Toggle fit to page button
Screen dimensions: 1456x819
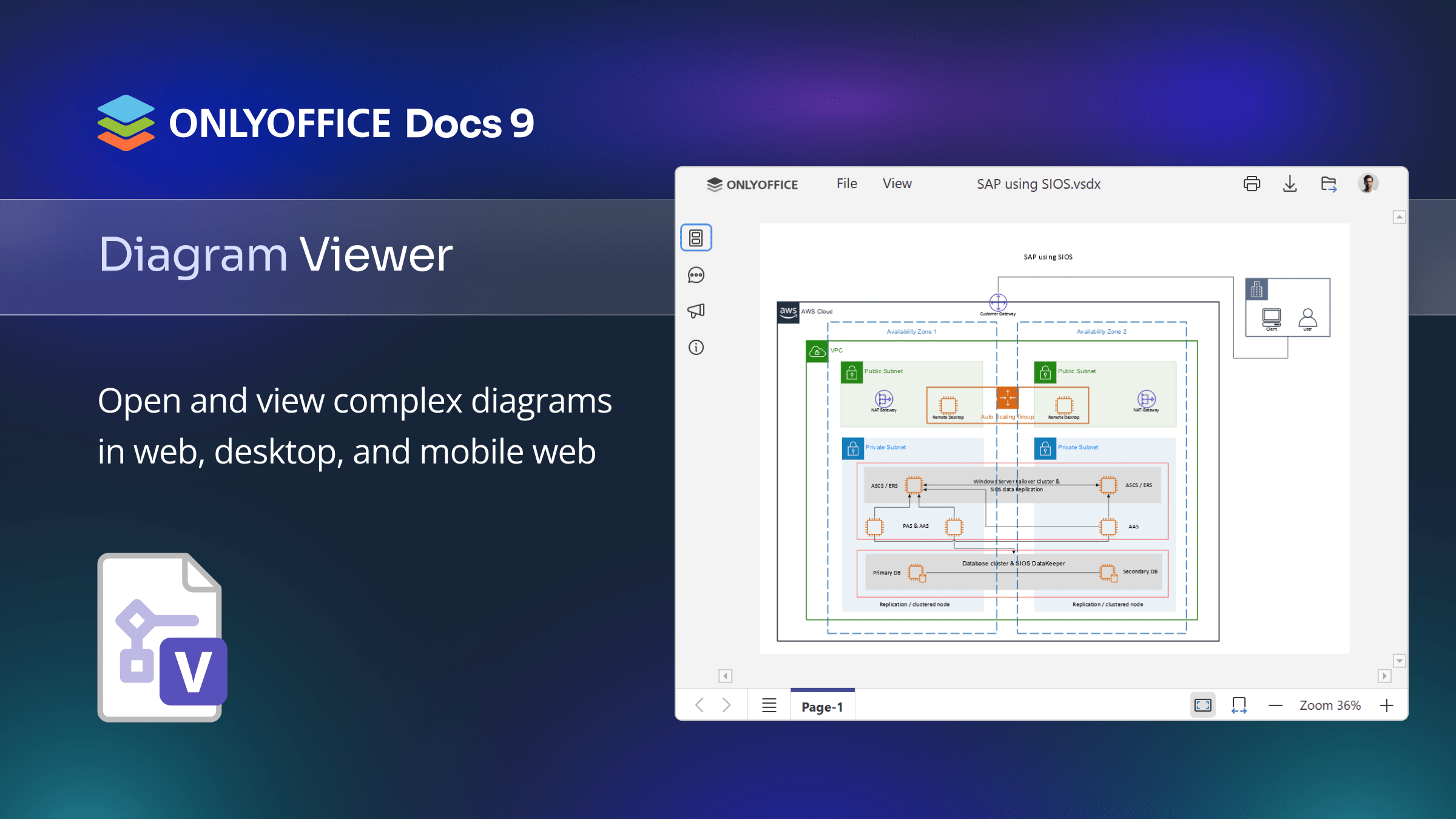(1202, 705)
